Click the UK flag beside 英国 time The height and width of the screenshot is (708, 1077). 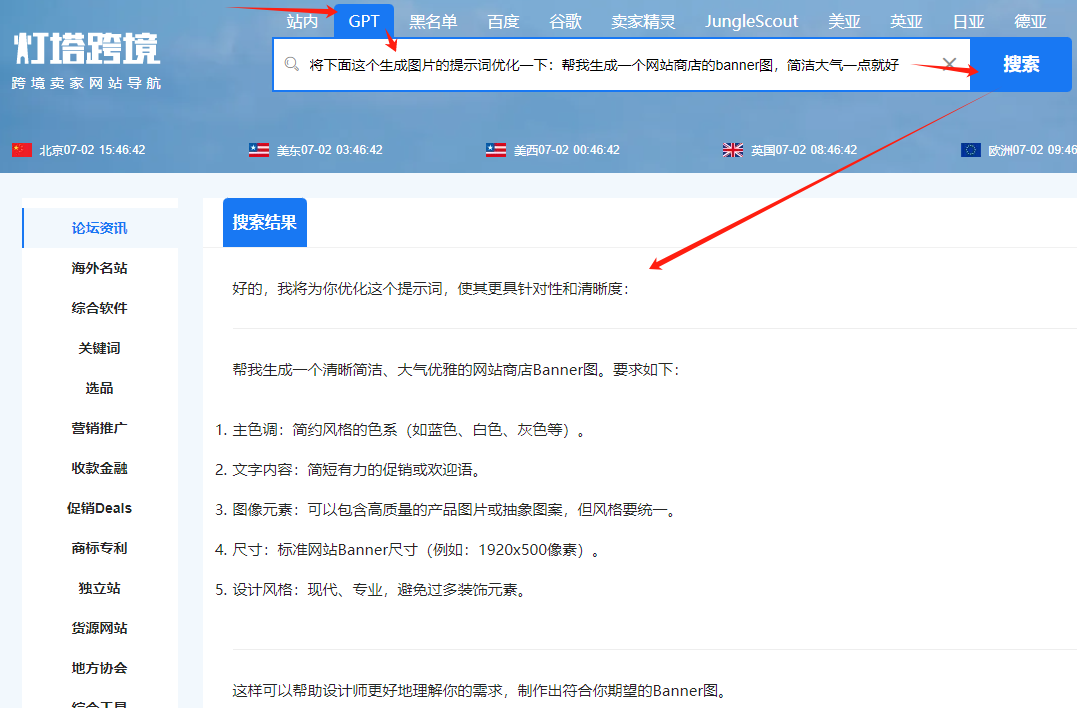(733, 150)
